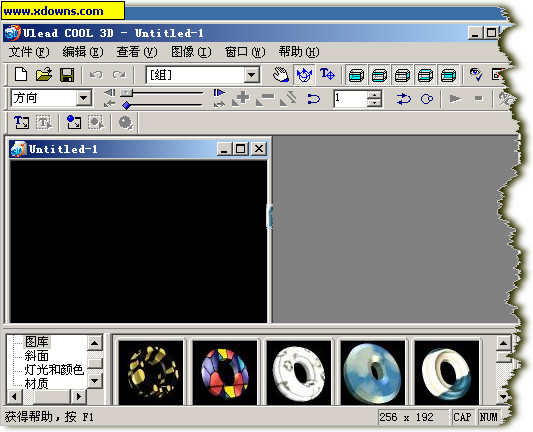
Task: Toggle the third face-selection box icon
Action: (402, 75)
